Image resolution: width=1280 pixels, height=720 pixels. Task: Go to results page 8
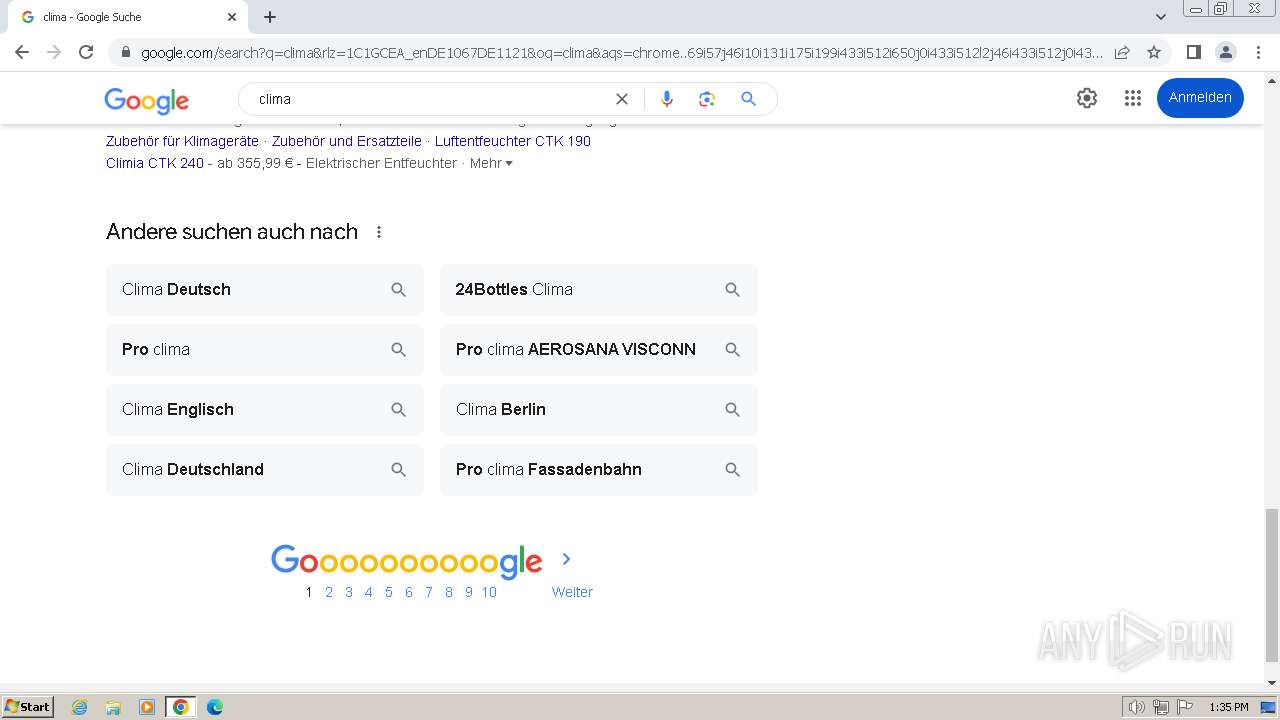click(449, 592)
